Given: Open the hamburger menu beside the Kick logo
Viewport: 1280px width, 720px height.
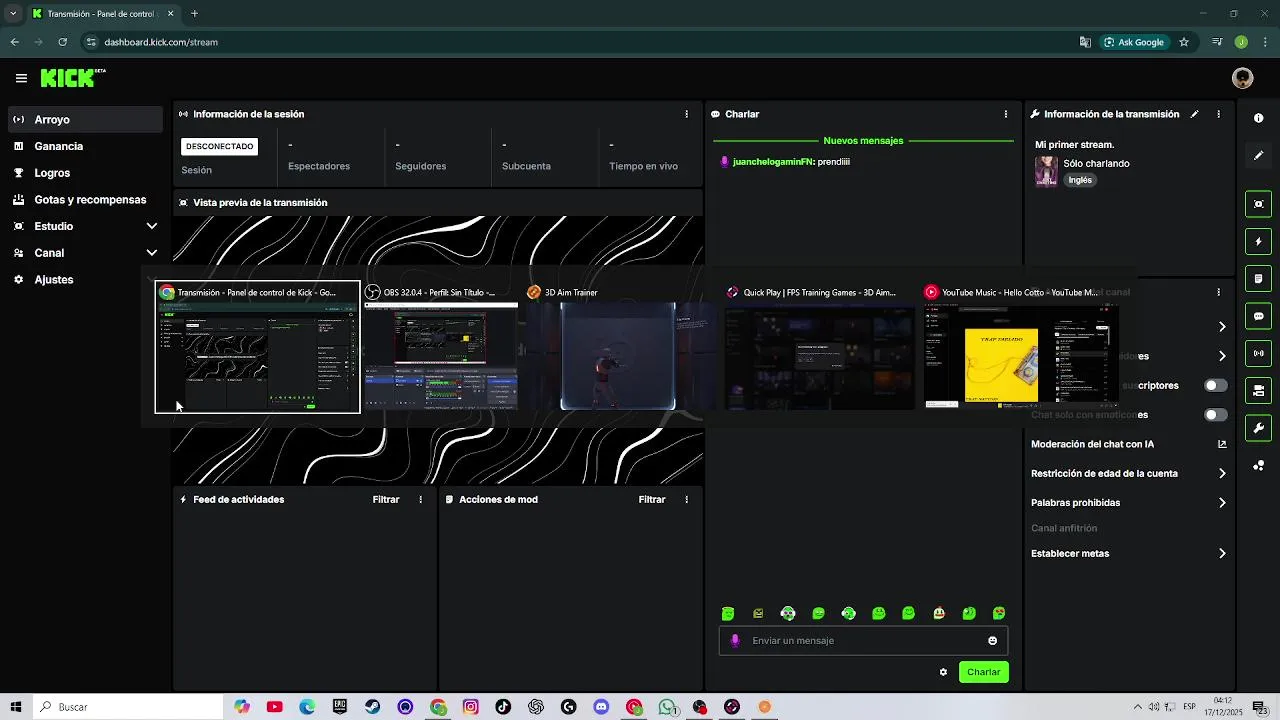Looking at the screenshot, I should [21, 78].
